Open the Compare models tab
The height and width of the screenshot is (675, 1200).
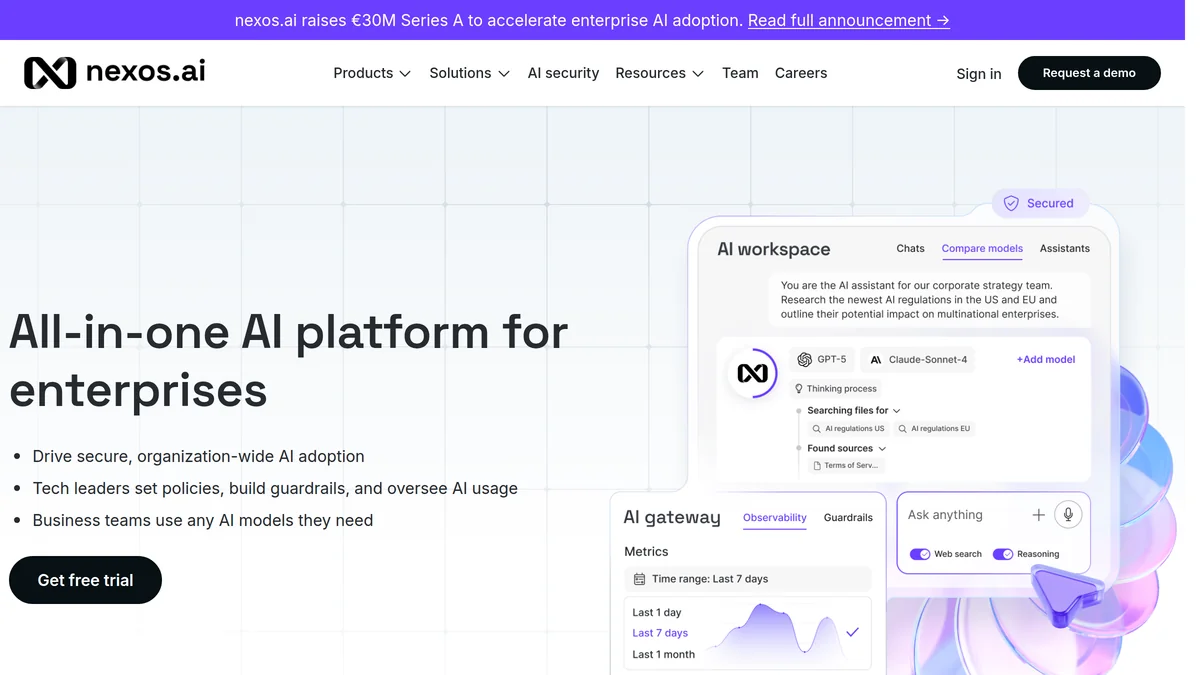coord(981,248)
